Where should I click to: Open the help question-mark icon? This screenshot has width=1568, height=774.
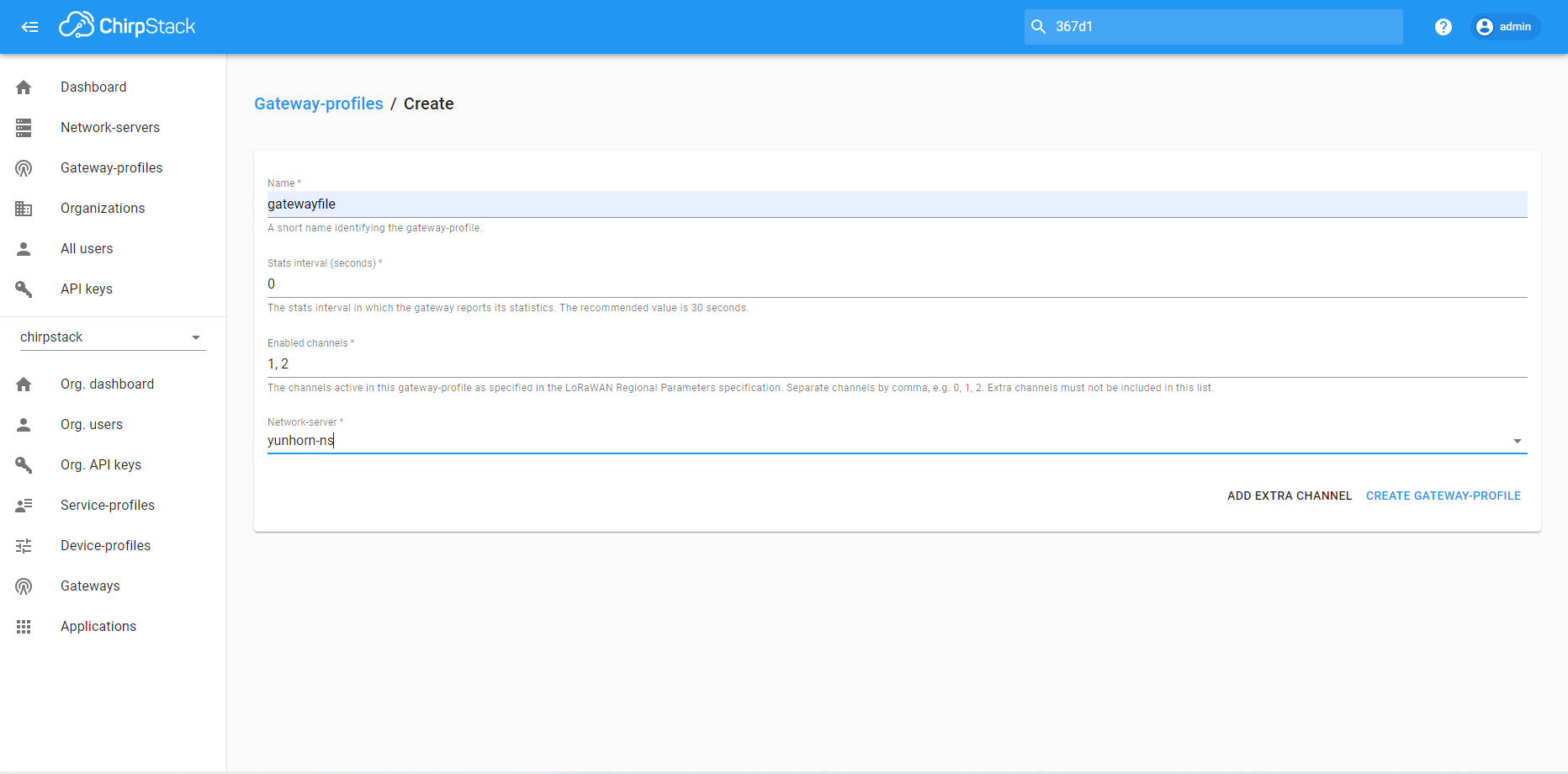(x=1444, y=27)
